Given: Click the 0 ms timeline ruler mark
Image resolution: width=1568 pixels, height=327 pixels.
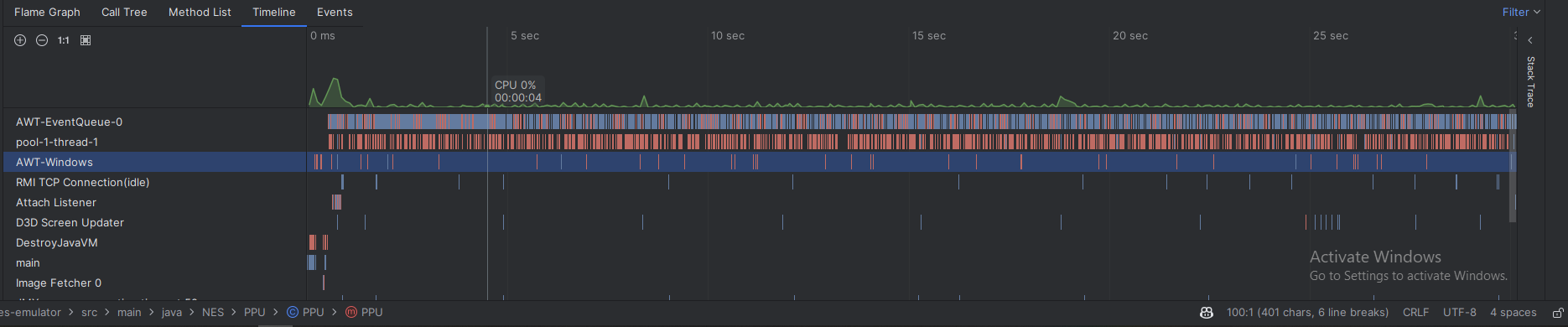Looking at the screenshot, I should 323,36.
